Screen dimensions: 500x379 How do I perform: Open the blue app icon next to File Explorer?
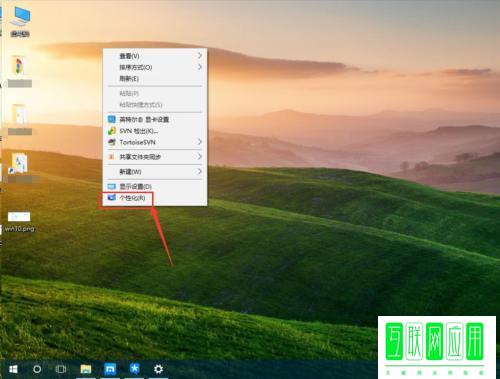110,369
